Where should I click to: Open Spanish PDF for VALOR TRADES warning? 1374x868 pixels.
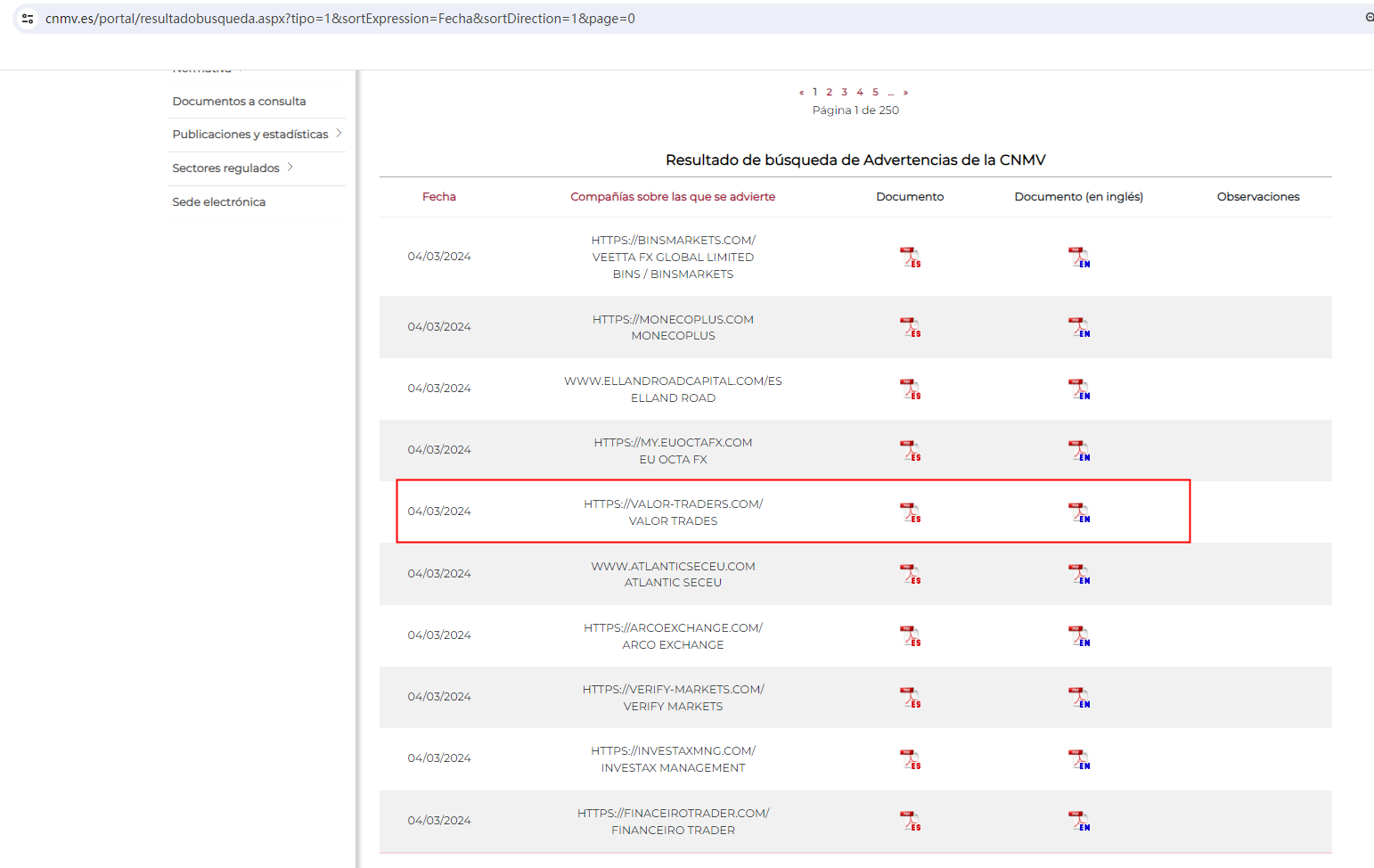point(910,512)
